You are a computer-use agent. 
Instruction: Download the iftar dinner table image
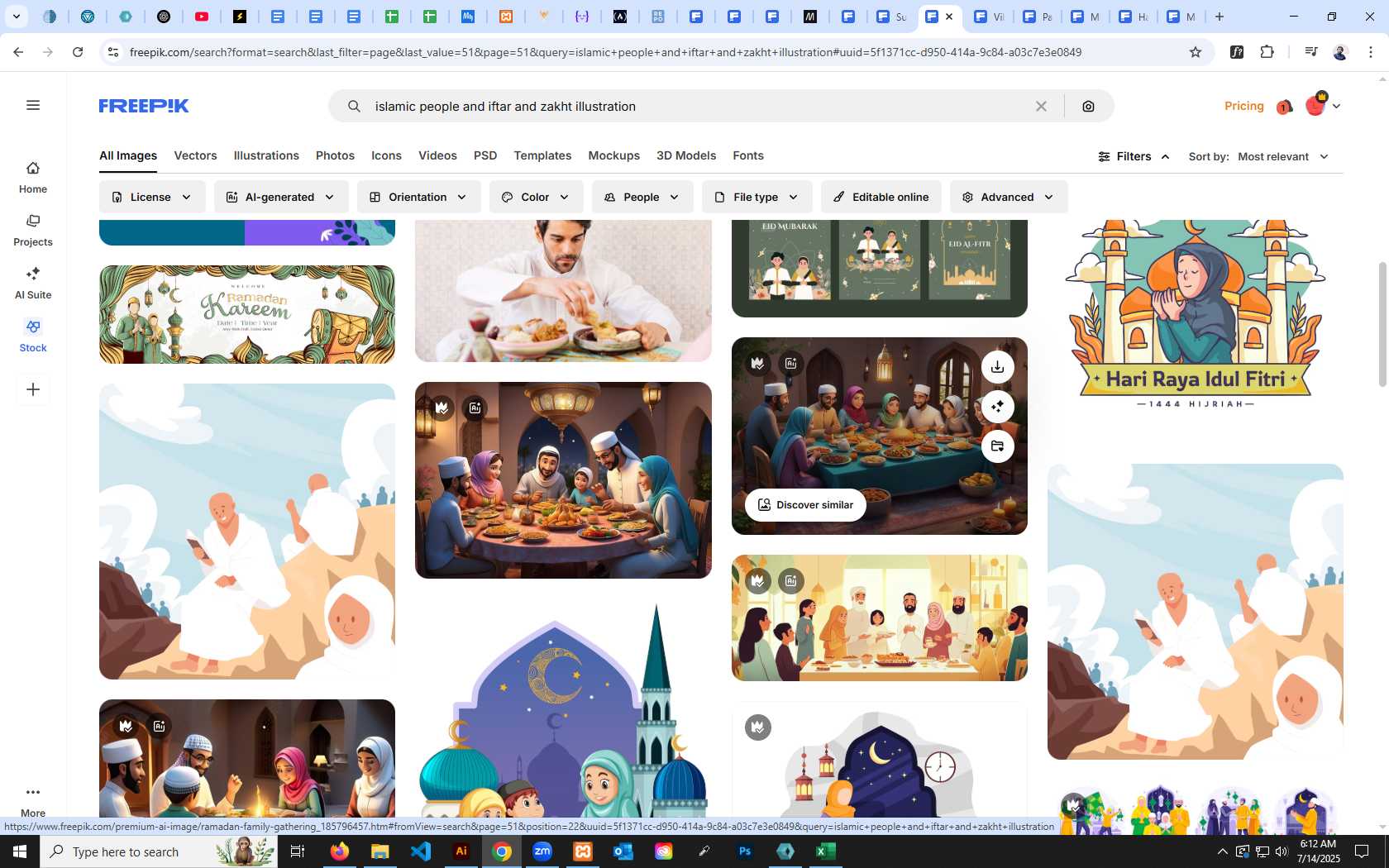click(x=998, y=367)
